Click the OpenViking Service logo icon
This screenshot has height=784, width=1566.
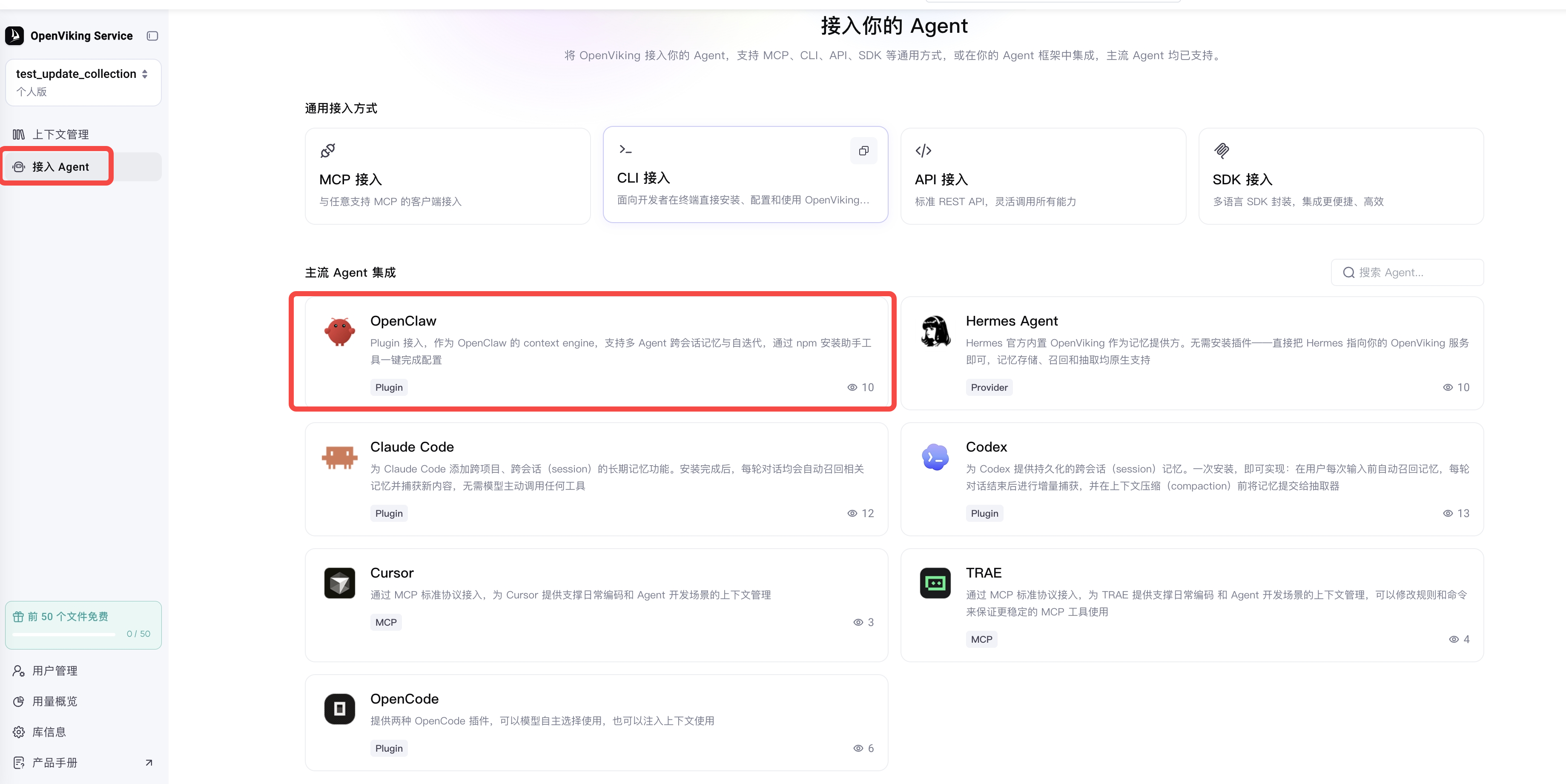14,36
